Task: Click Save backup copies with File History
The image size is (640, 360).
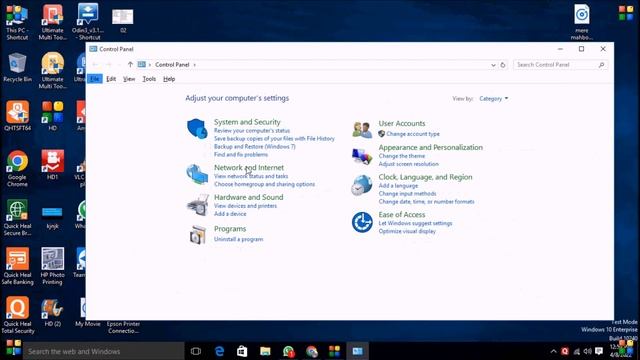Action: (x=274, y=139)
